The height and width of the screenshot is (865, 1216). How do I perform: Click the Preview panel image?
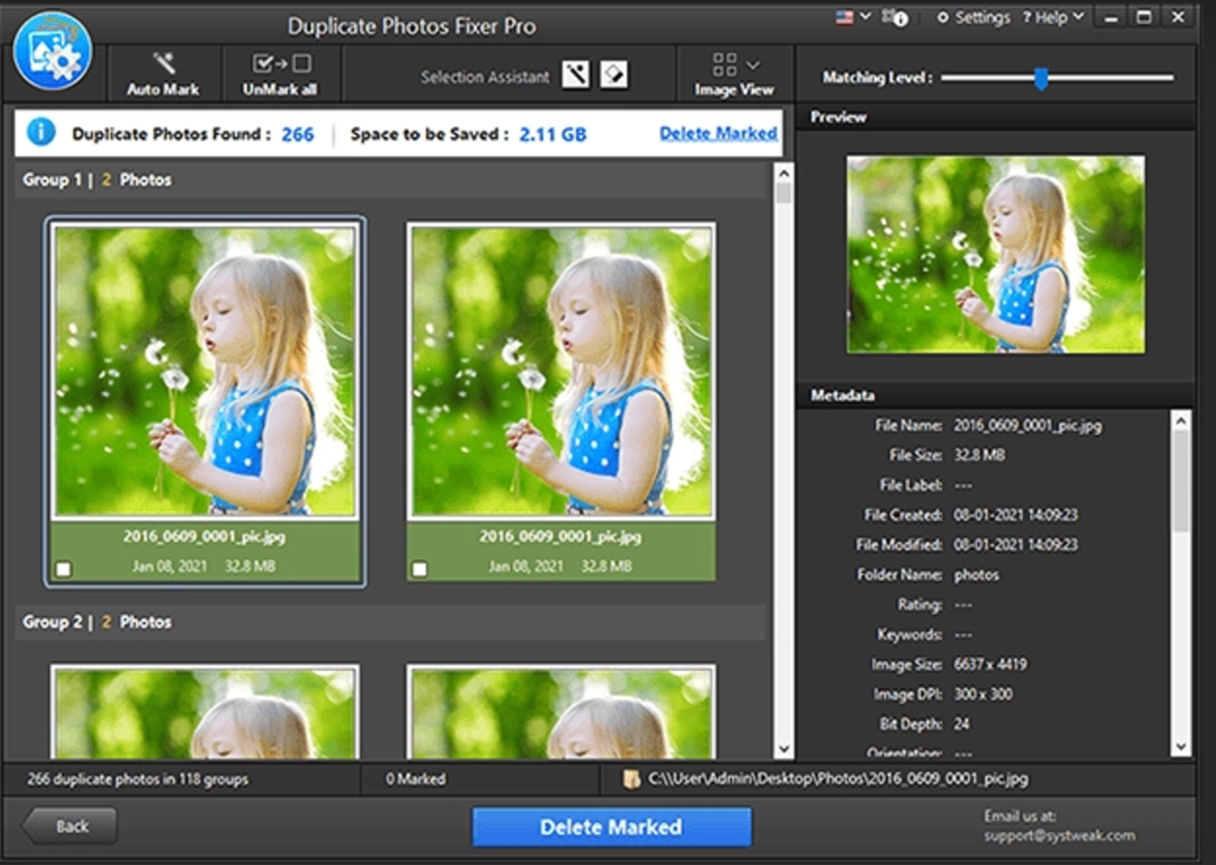[995, 254]
